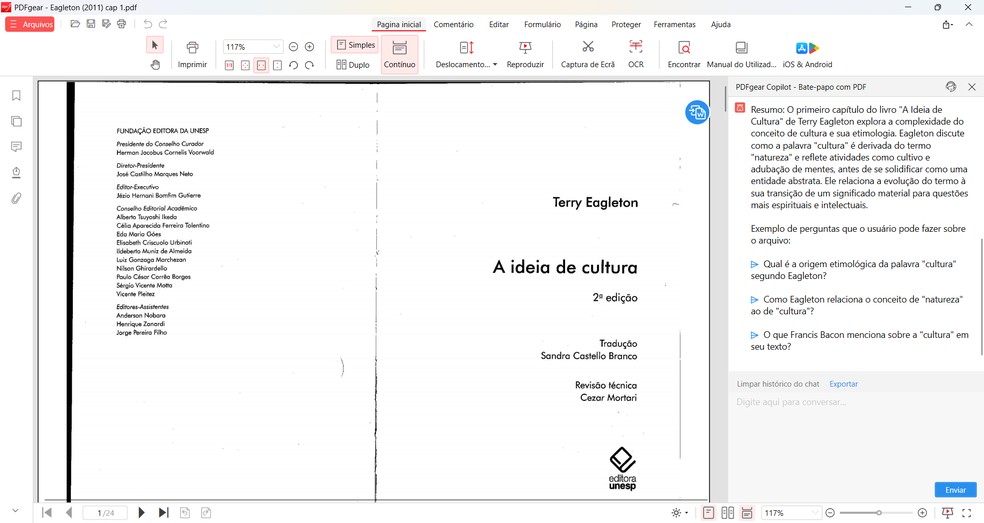Open bookmarks sidebar panel
This screenshot has width=984, height=523.
16,95
